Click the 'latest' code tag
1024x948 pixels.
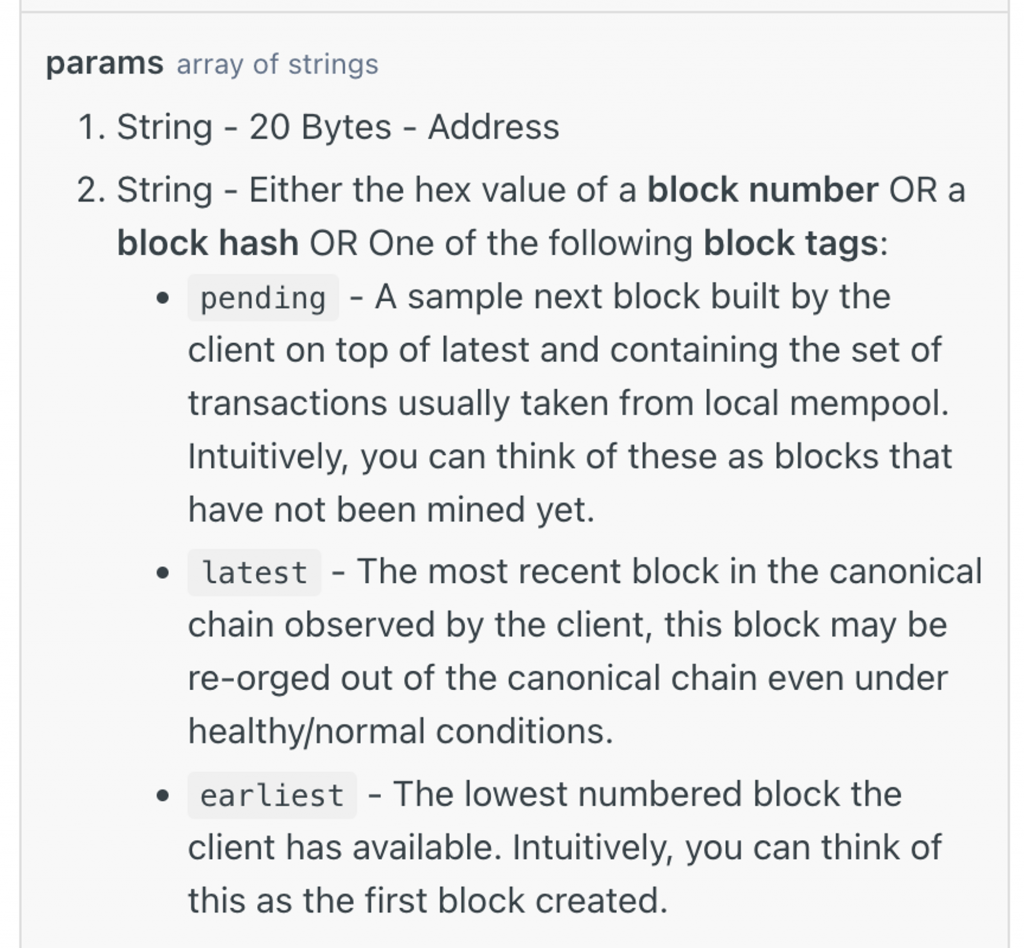click(255, 573)
